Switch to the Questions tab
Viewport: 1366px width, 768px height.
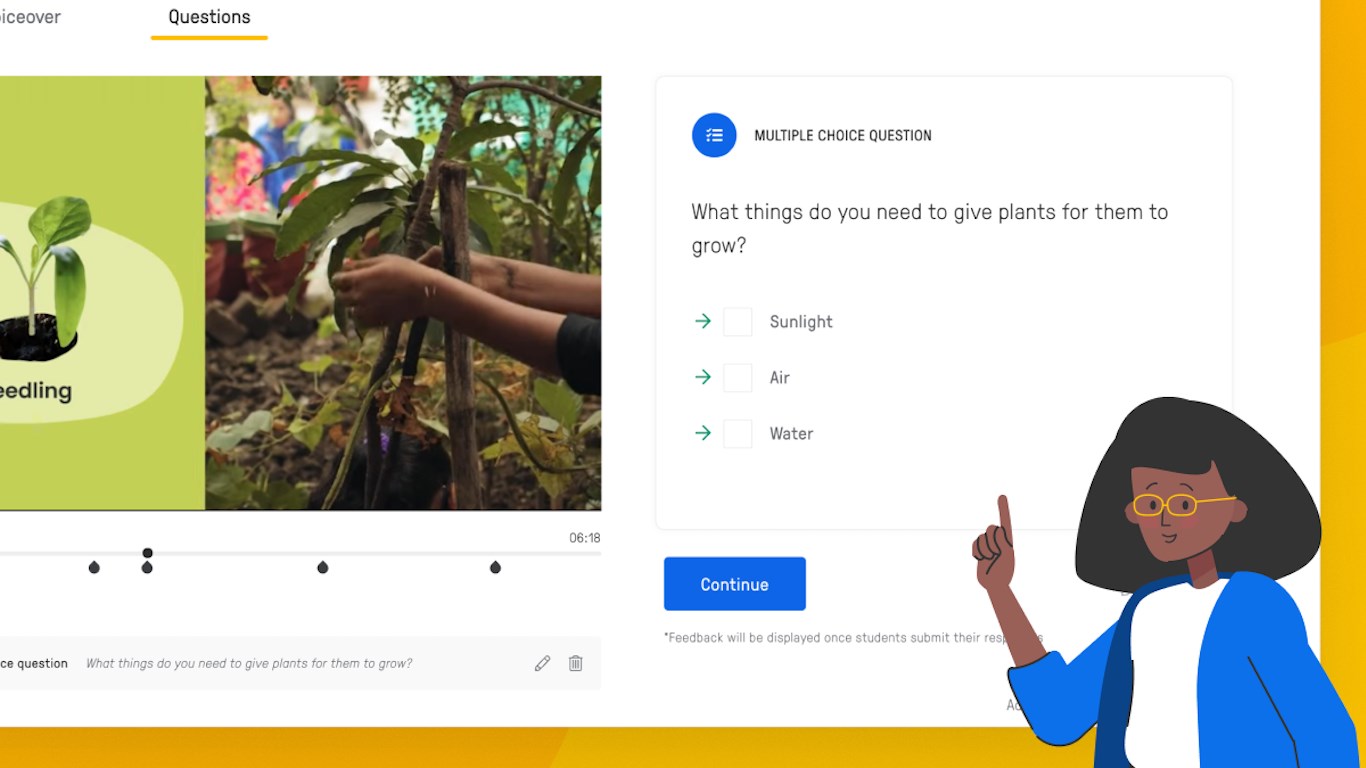(x=209, y=17)
